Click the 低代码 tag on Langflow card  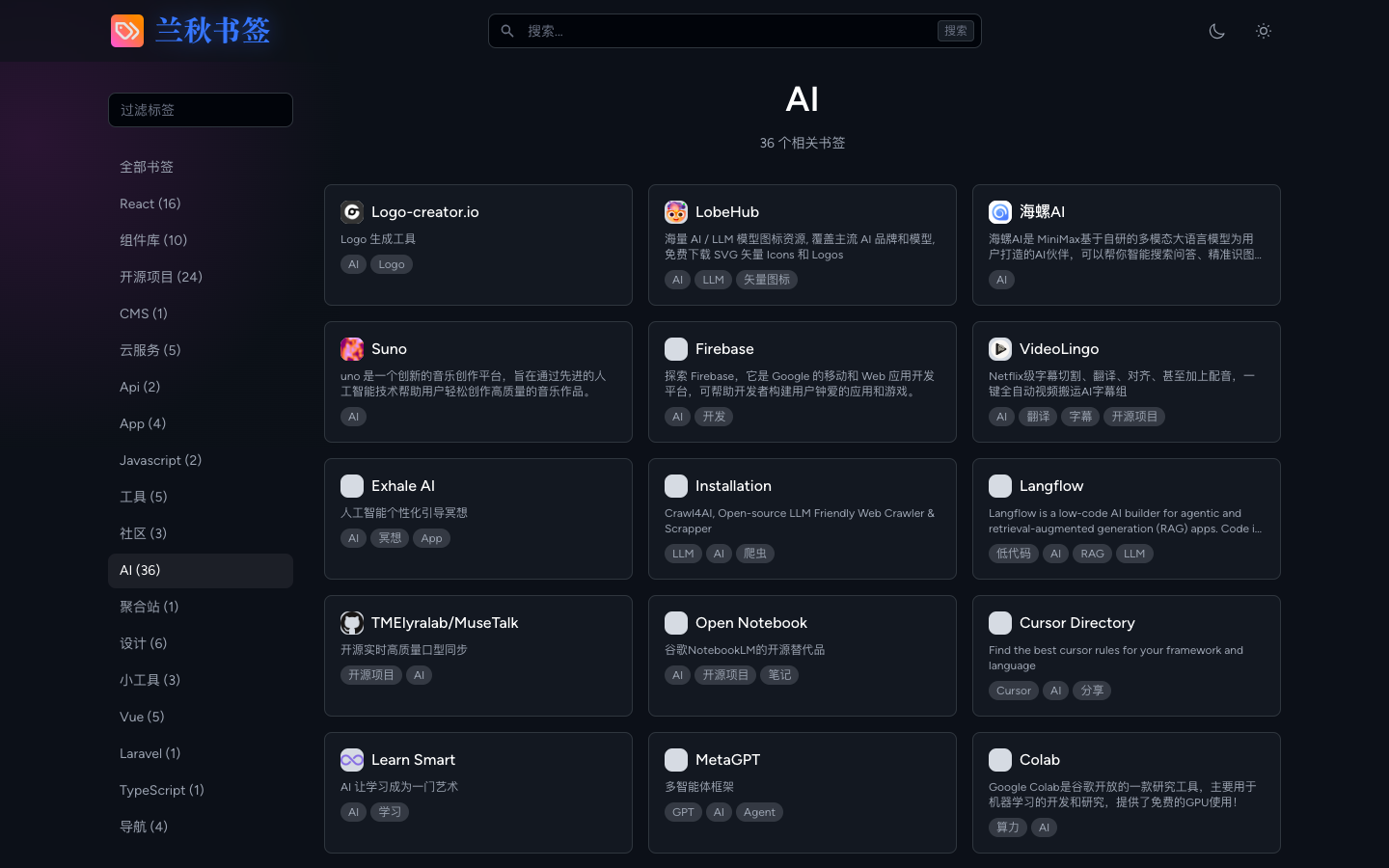tap(1014, 554)
